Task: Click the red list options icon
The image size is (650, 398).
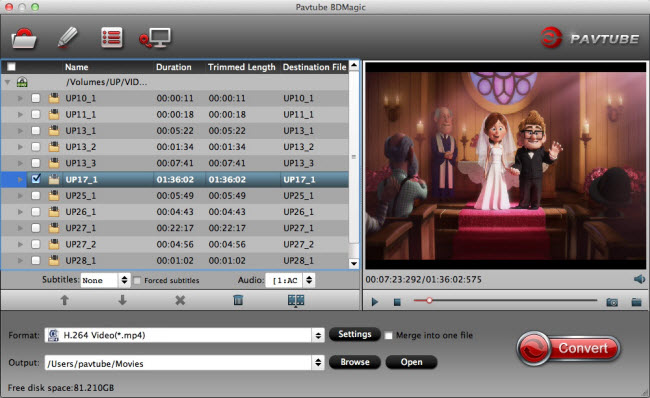Action: 112,38
